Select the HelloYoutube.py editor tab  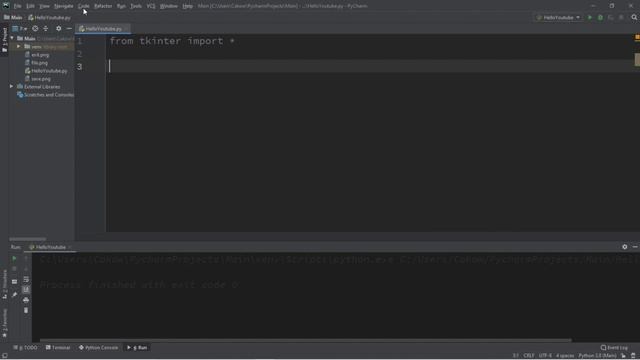pyautogui.click(x=102, y=29)
